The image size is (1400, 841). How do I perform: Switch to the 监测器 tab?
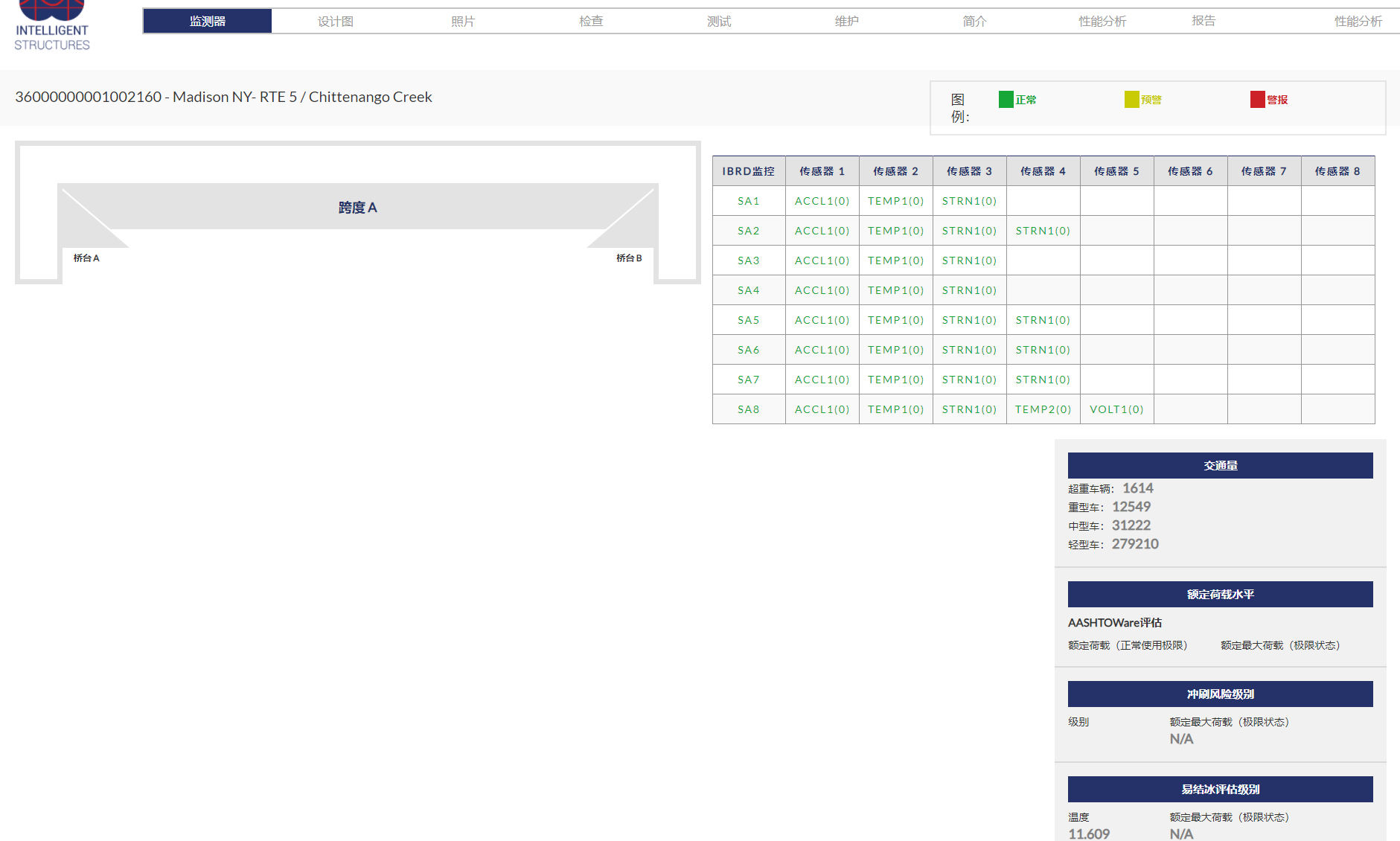point(207,22)
